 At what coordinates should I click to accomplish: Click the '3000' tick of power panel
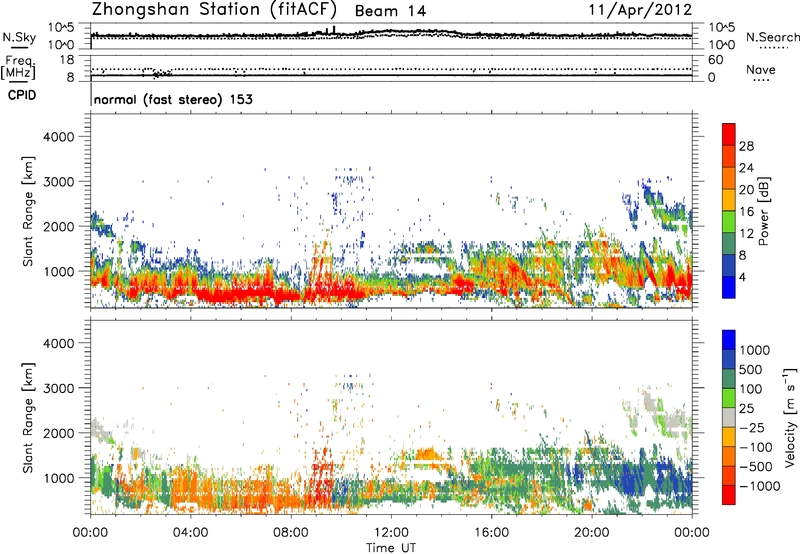58,182
